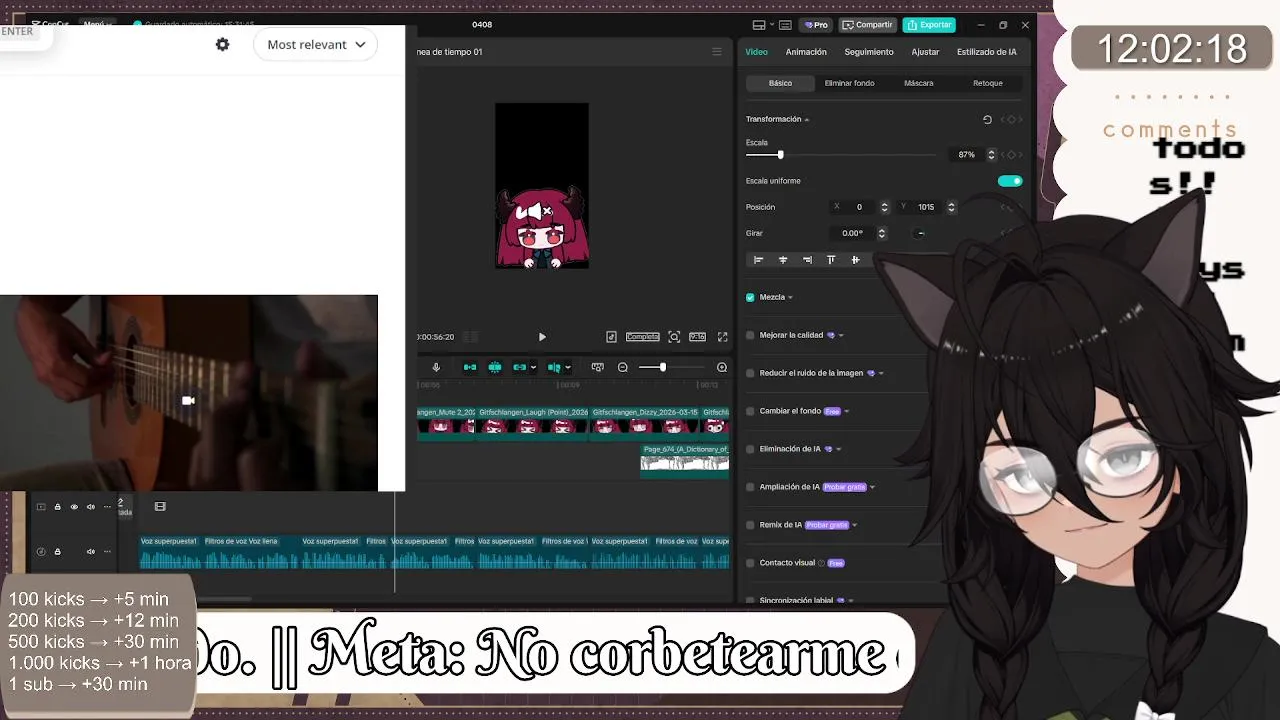
Task: Open the player hamburger menu
Action: 717,52
